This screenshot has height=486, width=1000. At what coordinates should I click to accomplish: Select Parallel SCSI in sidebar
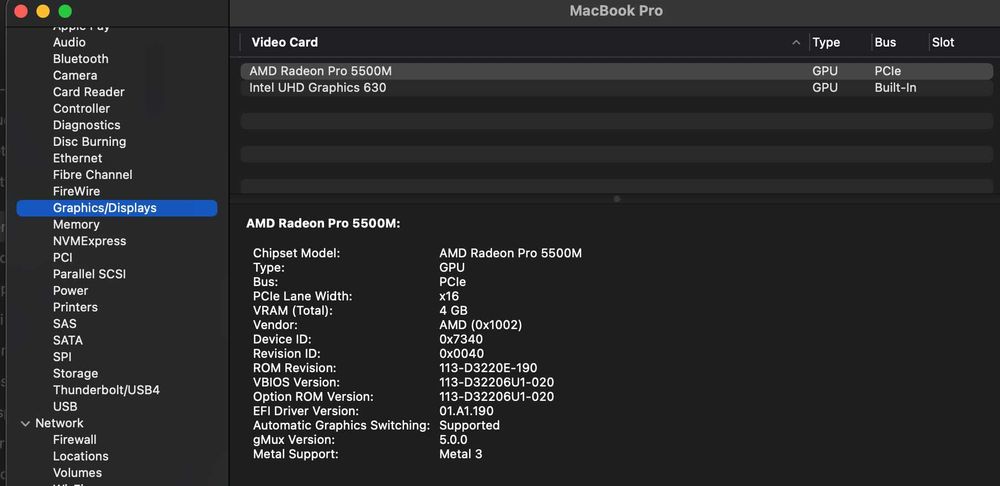click(89, 274)
